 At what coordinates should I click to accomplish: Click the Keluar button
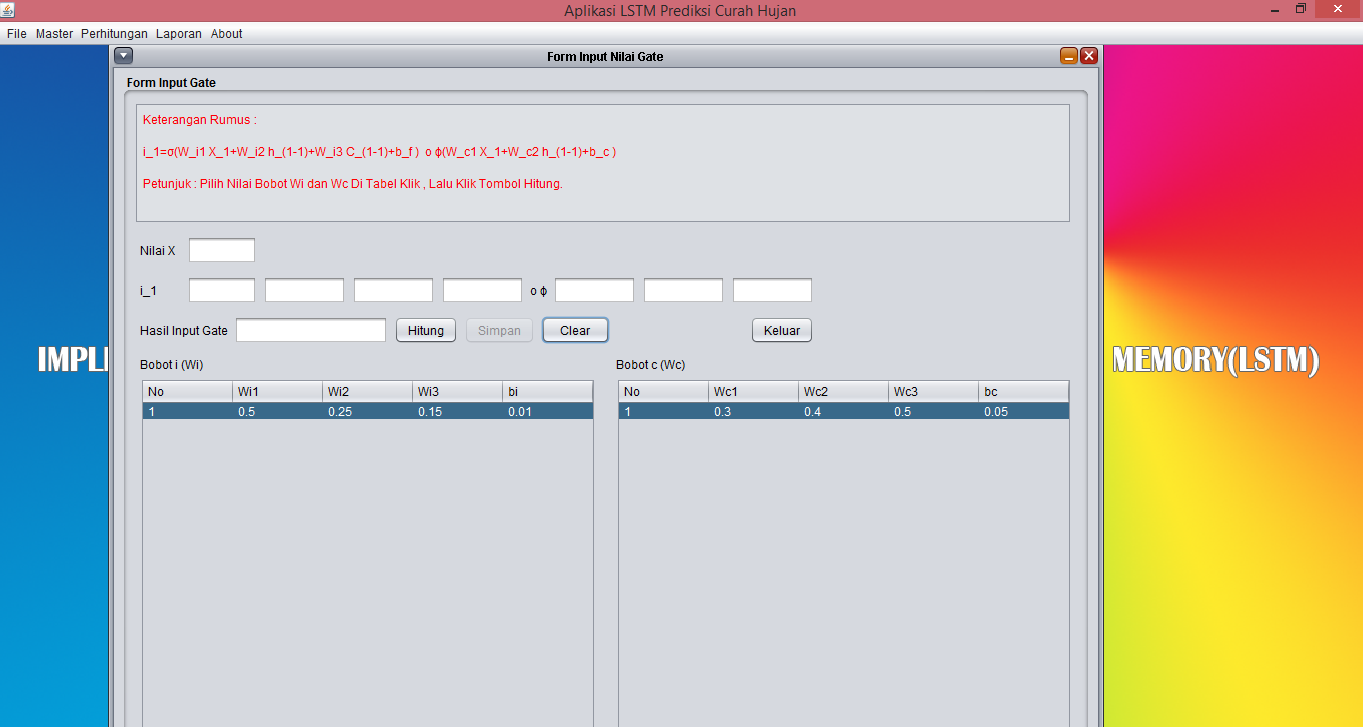pos(781,330)
